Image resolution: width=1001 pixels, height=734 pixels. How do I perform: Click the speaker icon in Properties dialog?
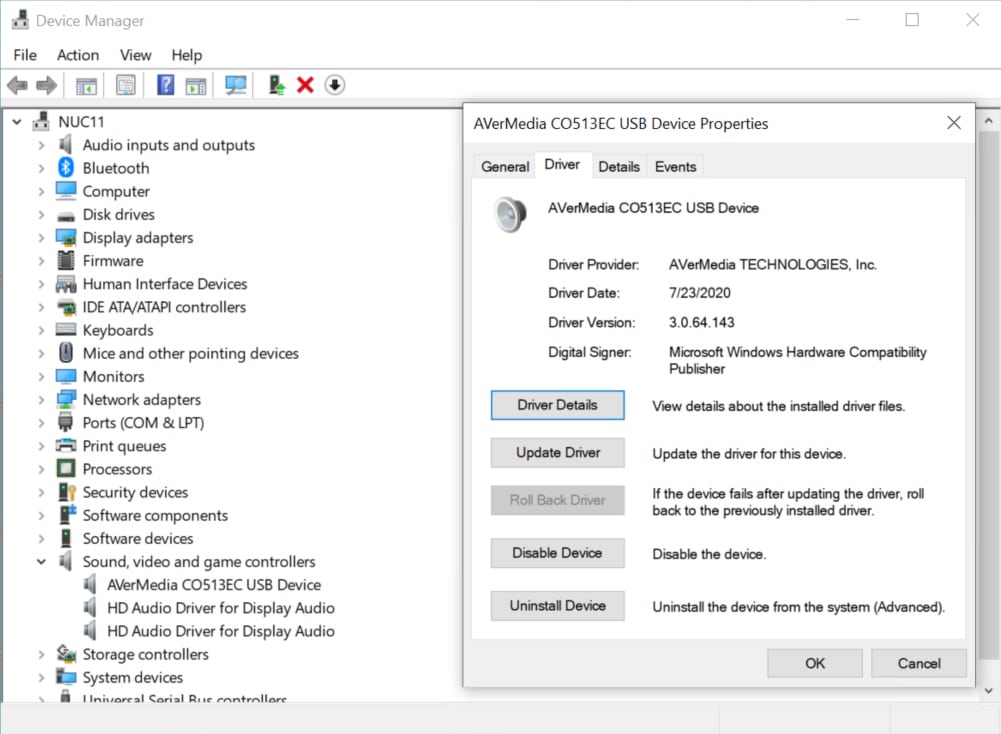pyautogui.click(x=510, y=214)
